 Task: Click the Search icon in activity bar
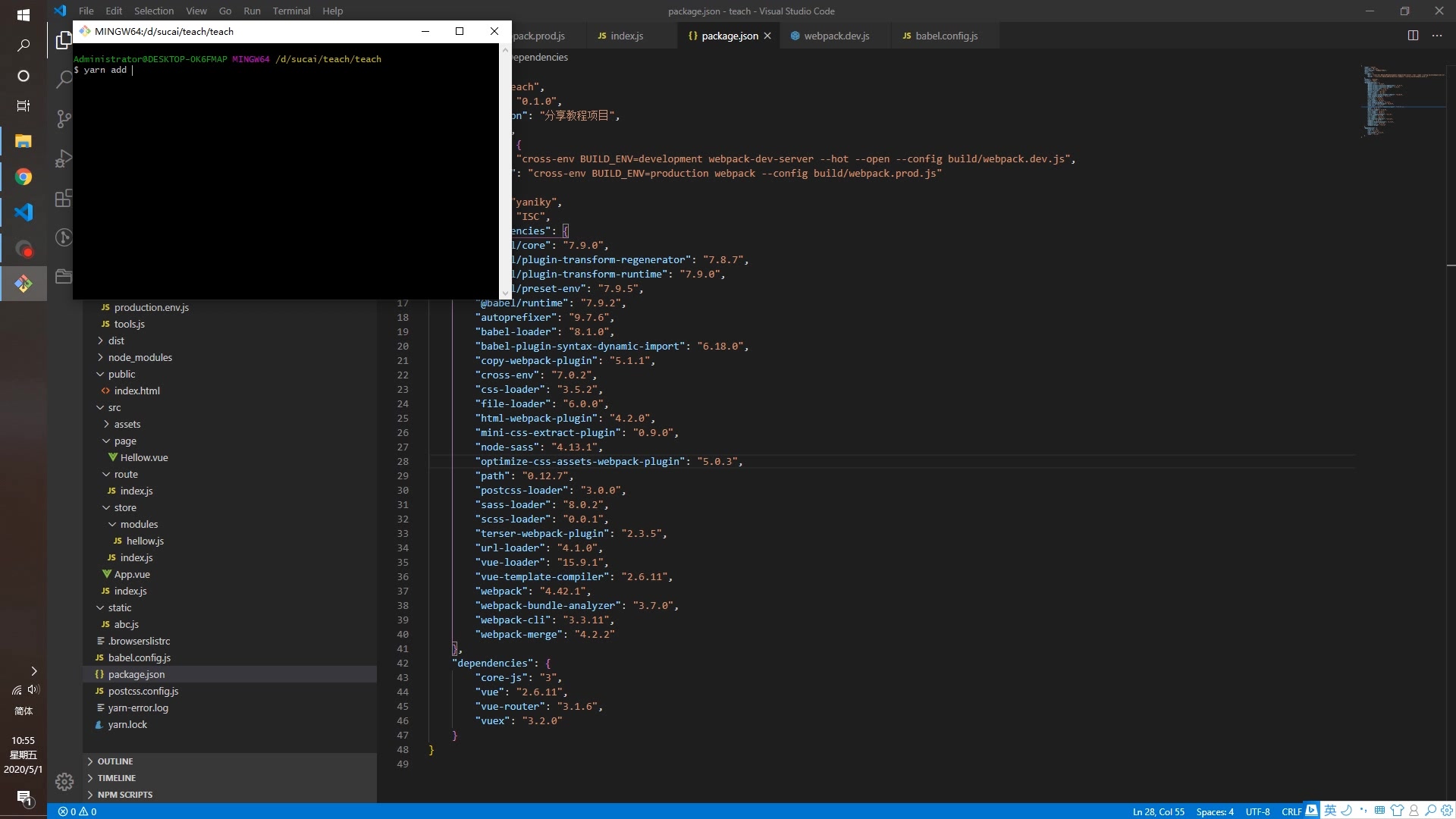[64, 79]
